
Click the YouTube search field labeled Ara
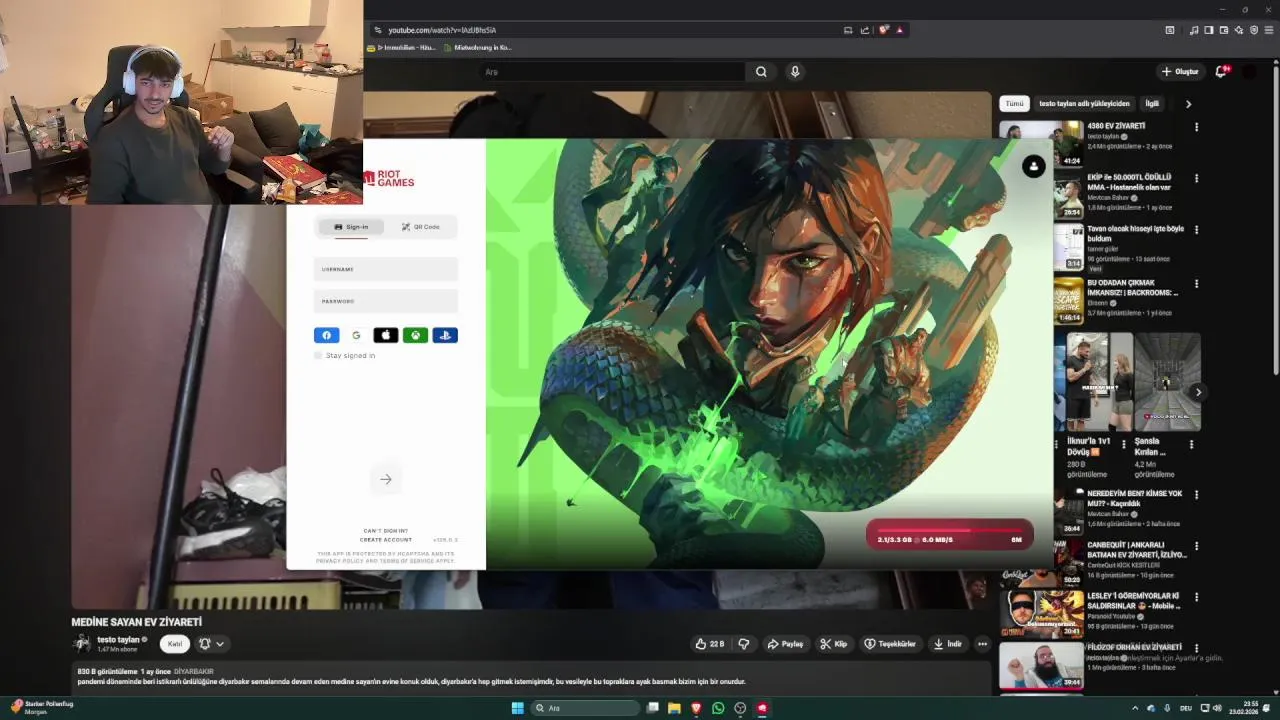(613, 72)
